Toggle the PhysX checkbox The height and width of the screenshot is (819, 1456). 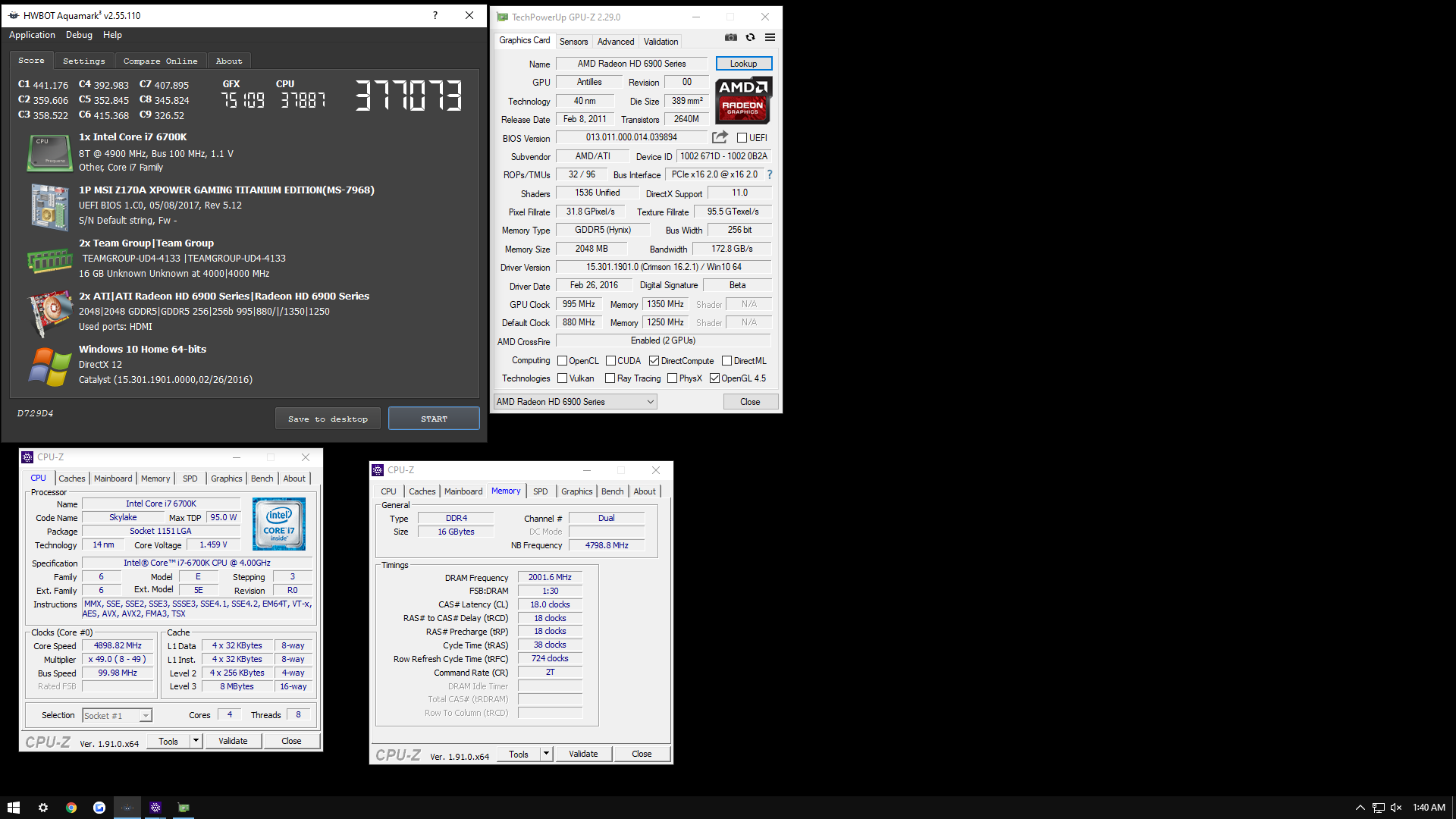coord(672,378)
